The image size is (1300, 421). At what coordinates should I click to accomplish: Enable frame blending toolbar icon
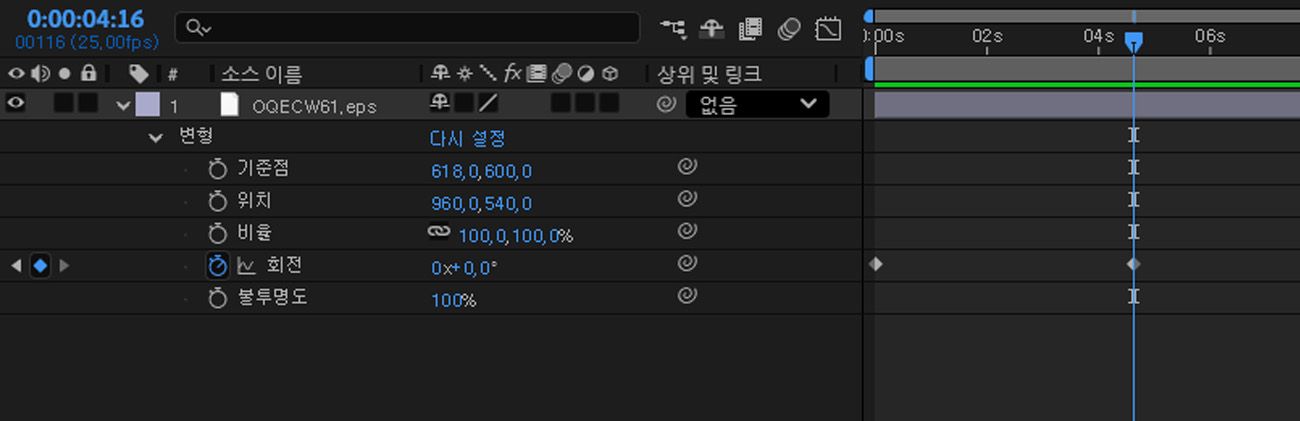click(750, 29)
